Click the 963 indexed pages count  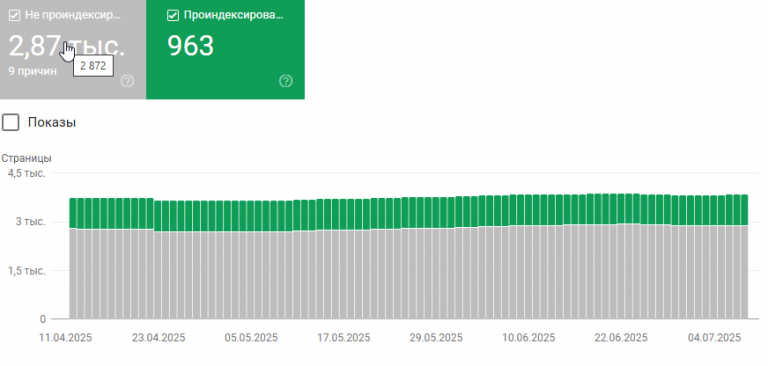pos(191,46)
